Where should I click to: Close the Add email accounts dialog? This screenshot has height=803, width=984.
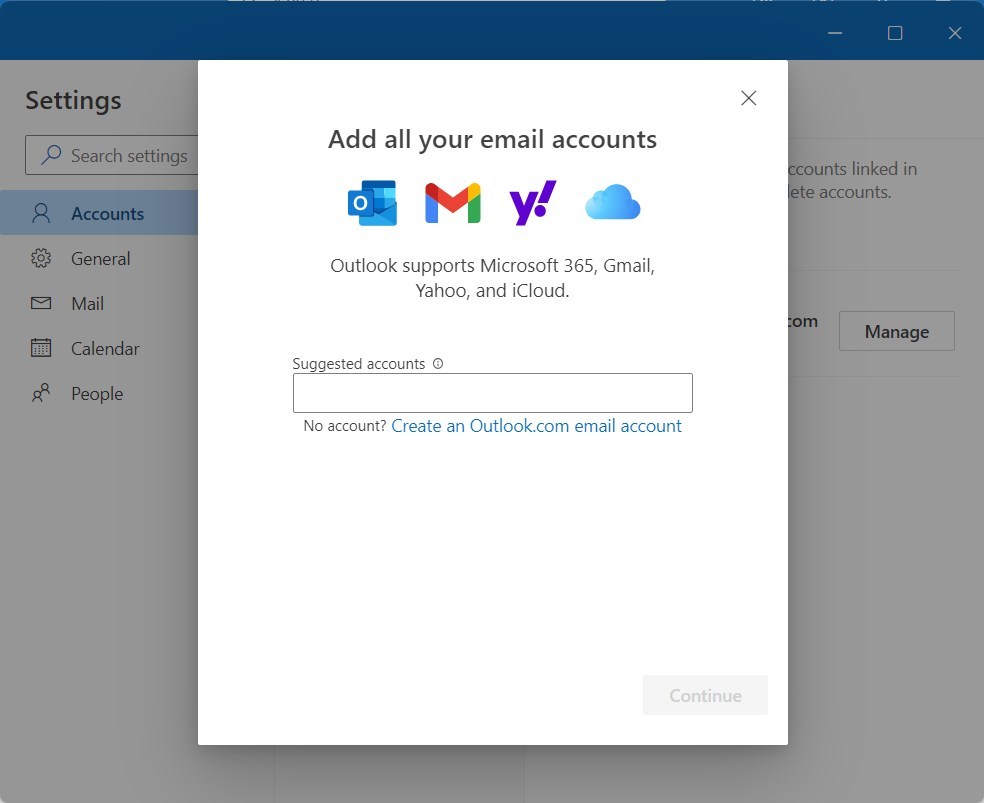coord(748,98)
